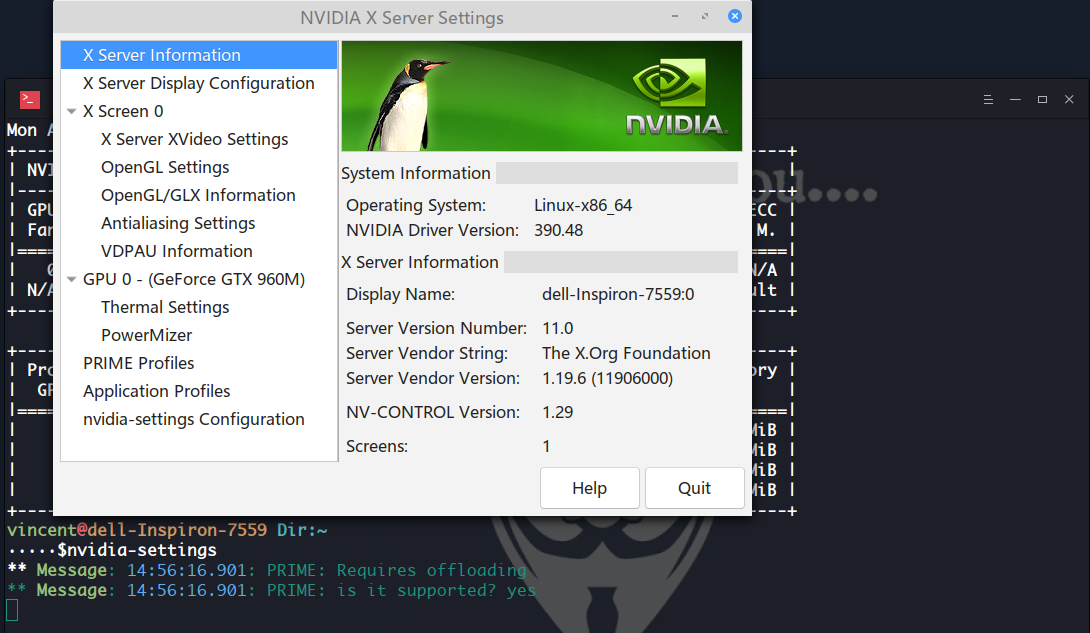Viewport: 1090px width, 633px height.
Task: Click the X Server Information section header in panel
Action: click(x=420, y=262)
